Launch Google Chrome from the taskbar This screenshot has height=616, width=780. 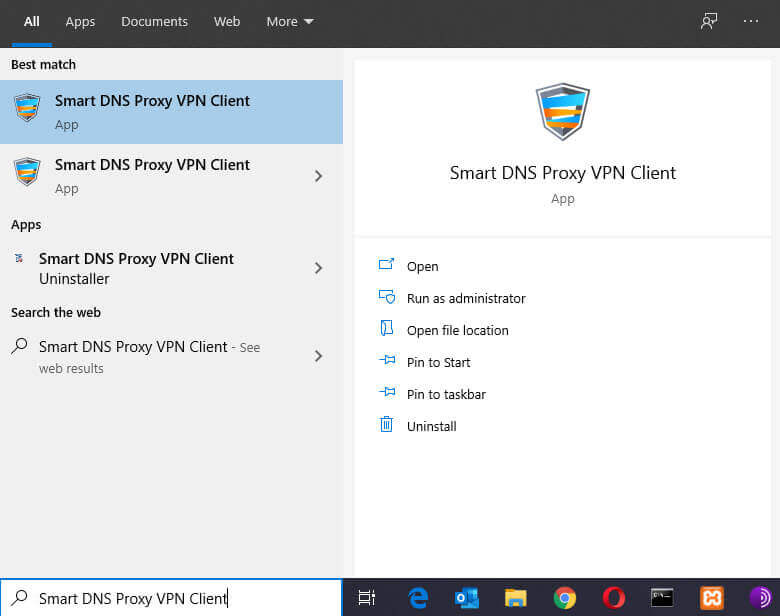pyautogui.click(x=565, y=598)
